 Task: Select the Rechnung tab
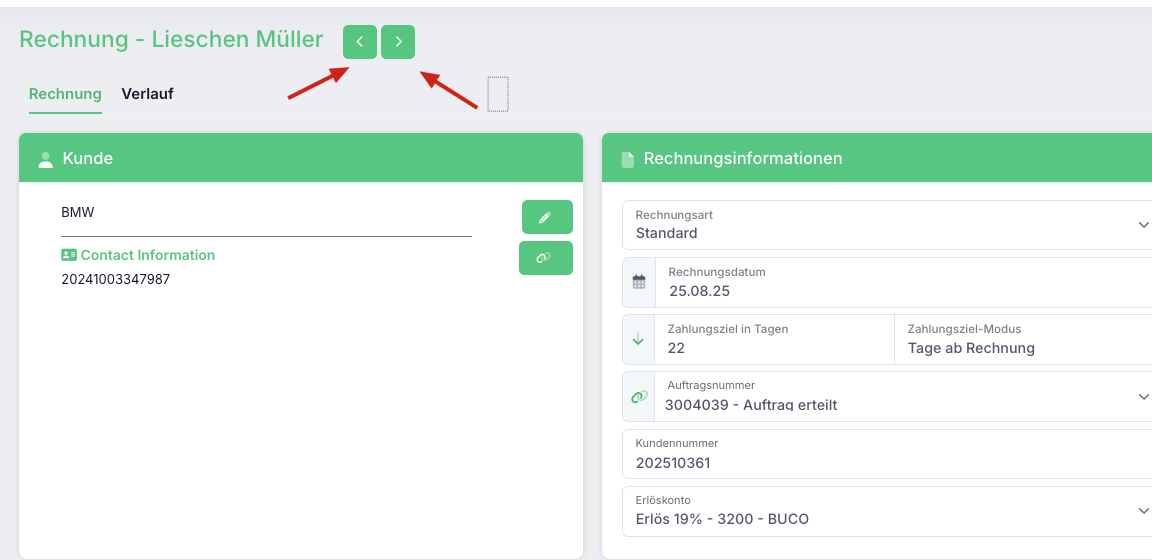point(65,94)
